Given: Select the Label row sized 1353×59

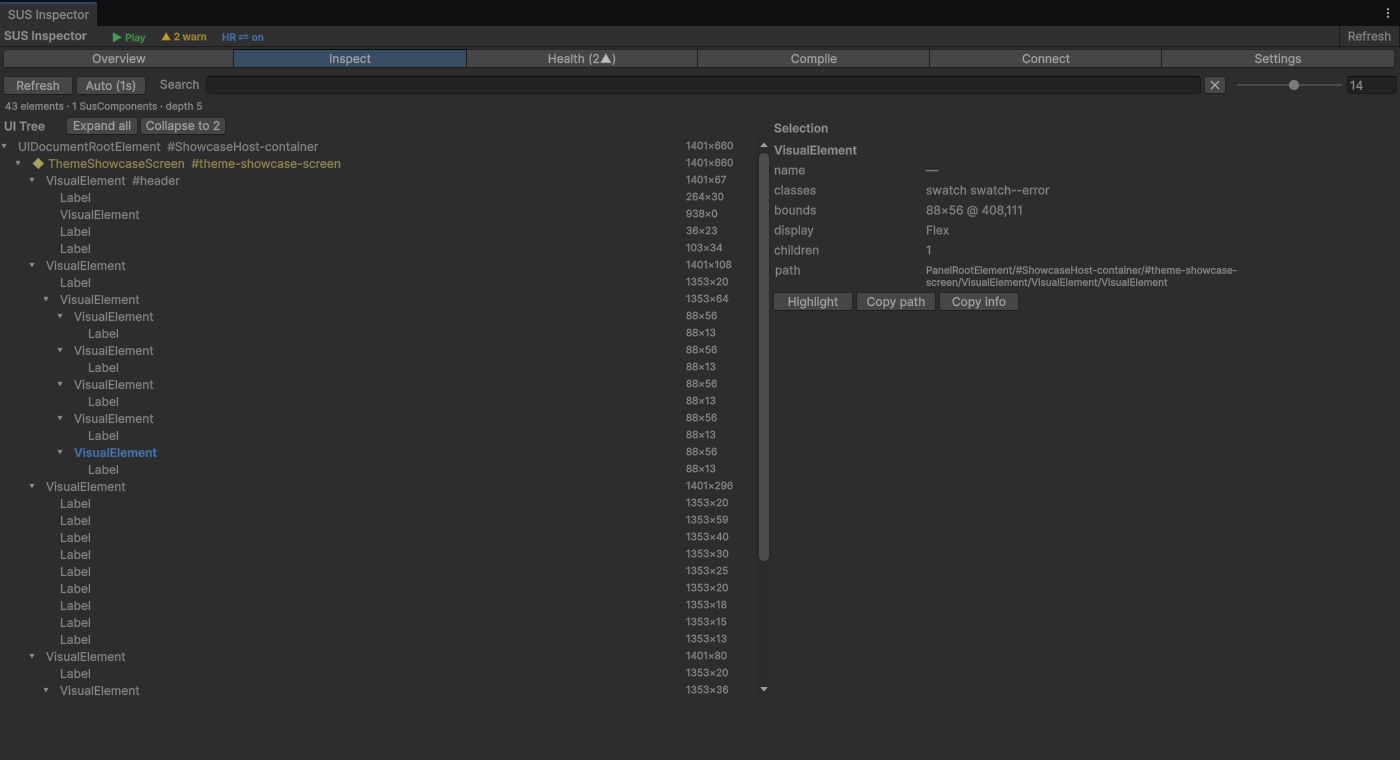Looking at the screenshot, I should pyautogui.click(x=380, y=520).
